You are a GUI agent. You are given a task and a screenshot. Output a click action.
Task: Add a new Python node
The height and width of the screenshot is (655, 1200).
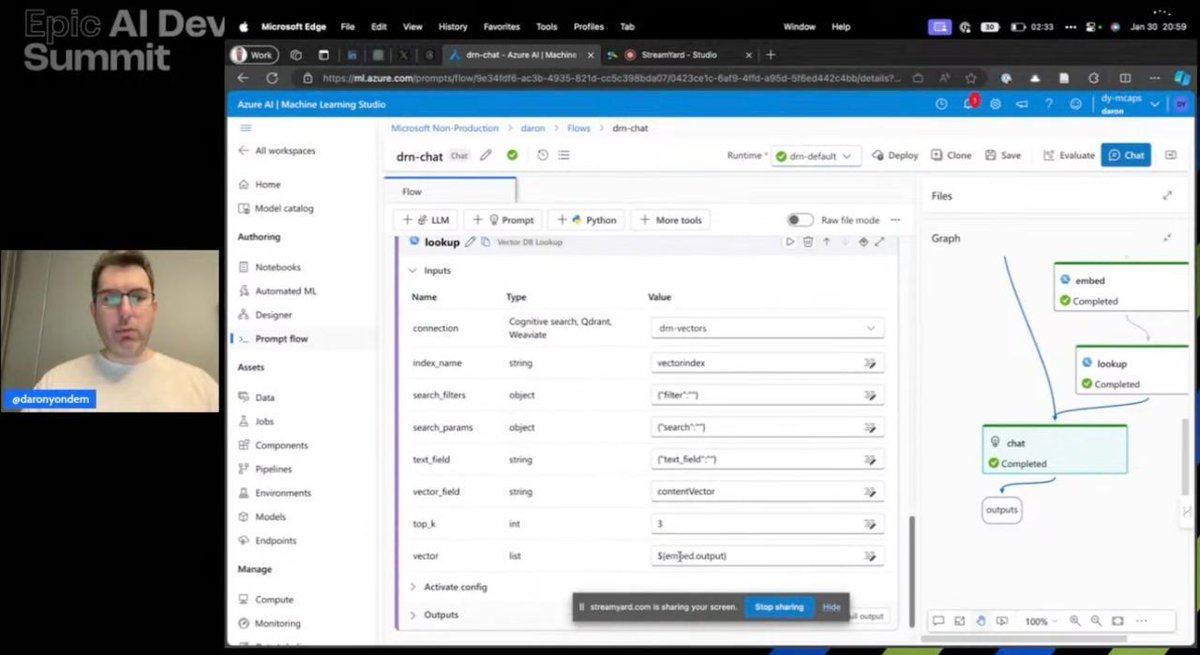pyautogui.click(x=587, y=220)
